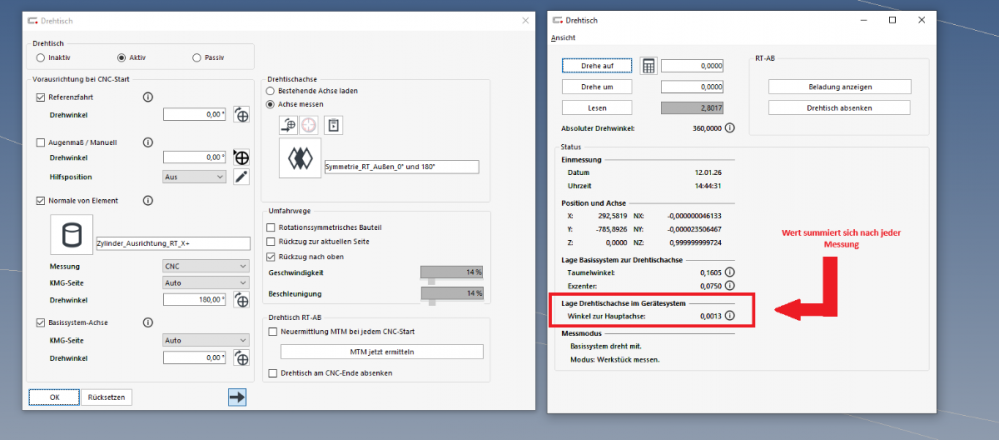This screenshot has height=440, width=999.
Task: Click info icon for Winkel zur Hauptachse
Action: coord(729,316)
